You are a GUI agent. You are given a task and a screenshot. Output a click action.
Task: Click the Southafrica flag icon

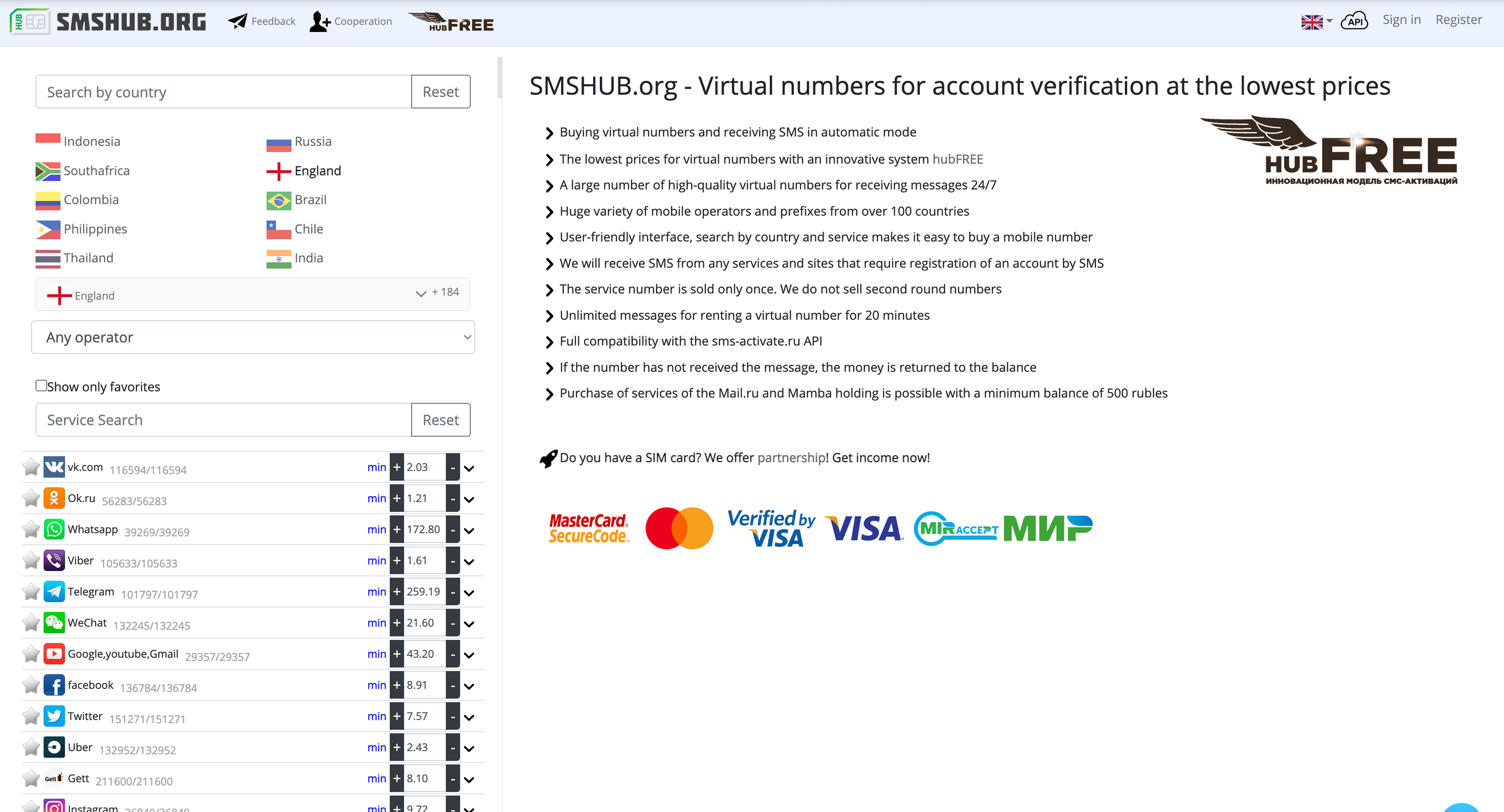coord(48,171)
